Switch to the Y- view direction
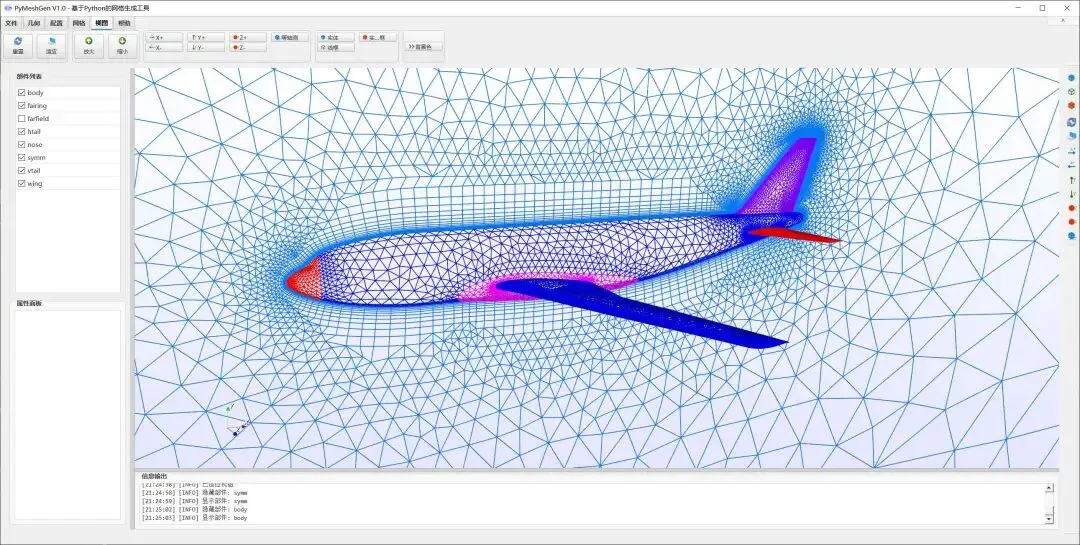 206,48
